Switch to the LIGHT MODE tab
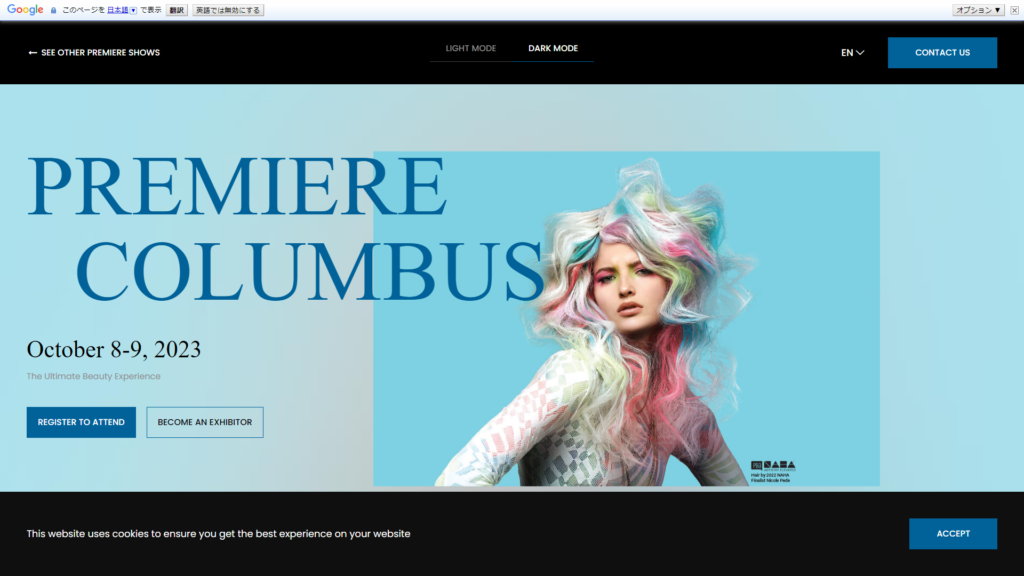This screenshot has width=1024, height=576. tap(470, 47)
